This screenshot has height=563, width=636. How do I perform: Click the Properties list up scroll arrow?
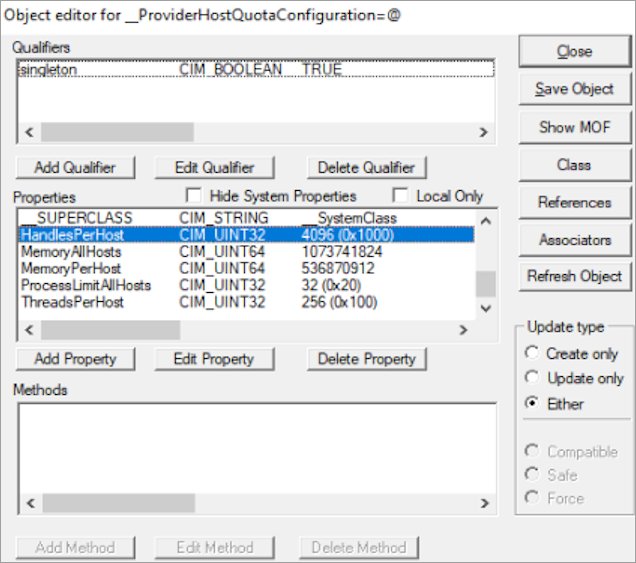486,221
